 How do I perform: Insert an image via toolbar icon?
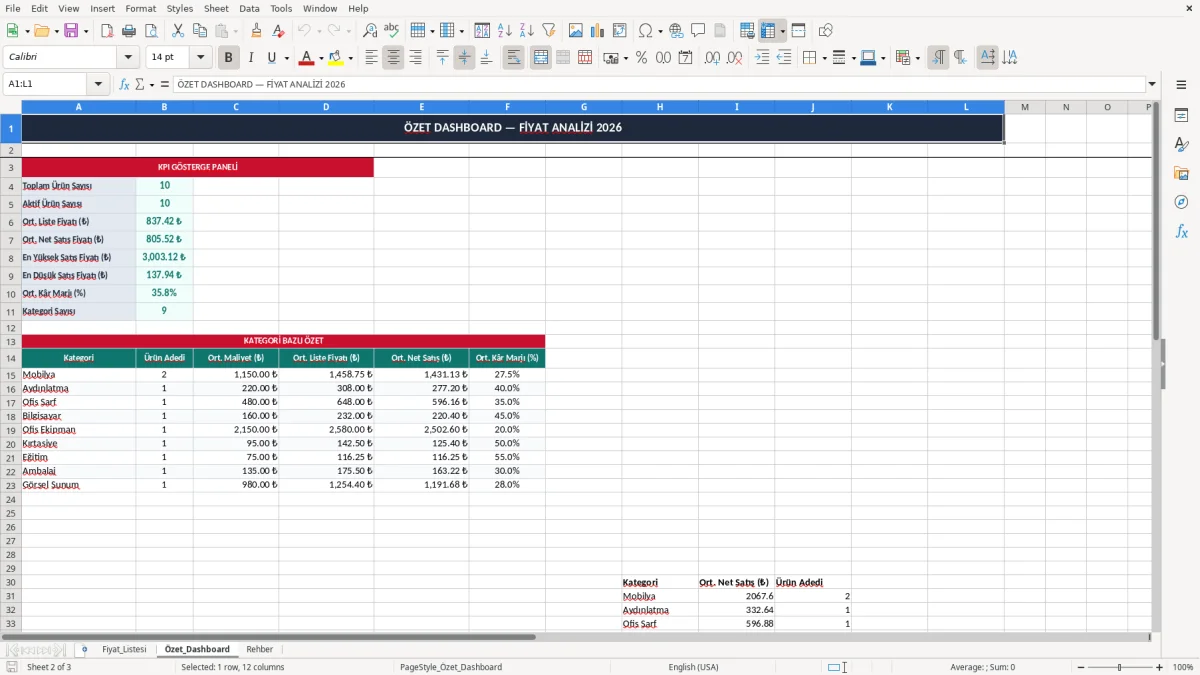tap(576, 31)
